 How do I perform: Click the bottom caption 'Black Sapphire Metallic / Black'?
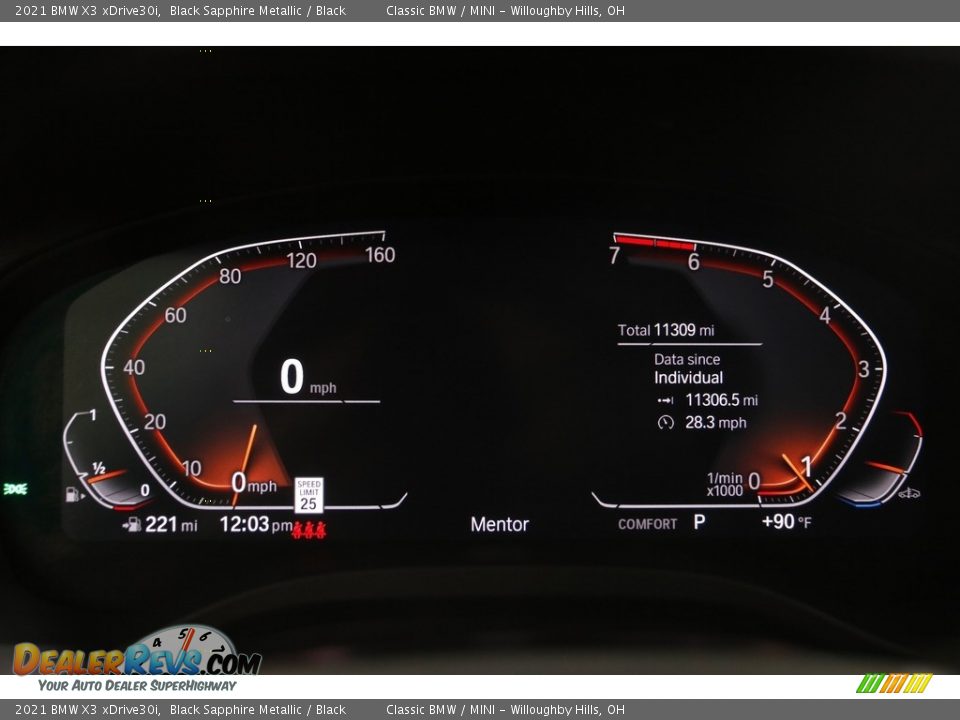pyautogui.click(x=258, y=710)
